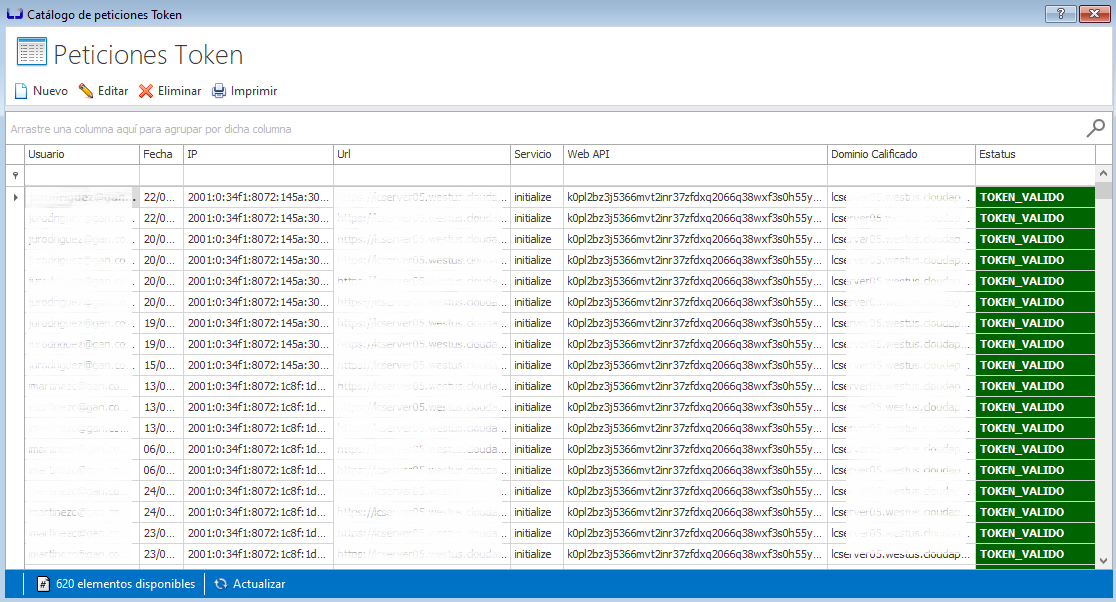Click the Editar label
Screen dimensions: 1116x602
(113, 91)
